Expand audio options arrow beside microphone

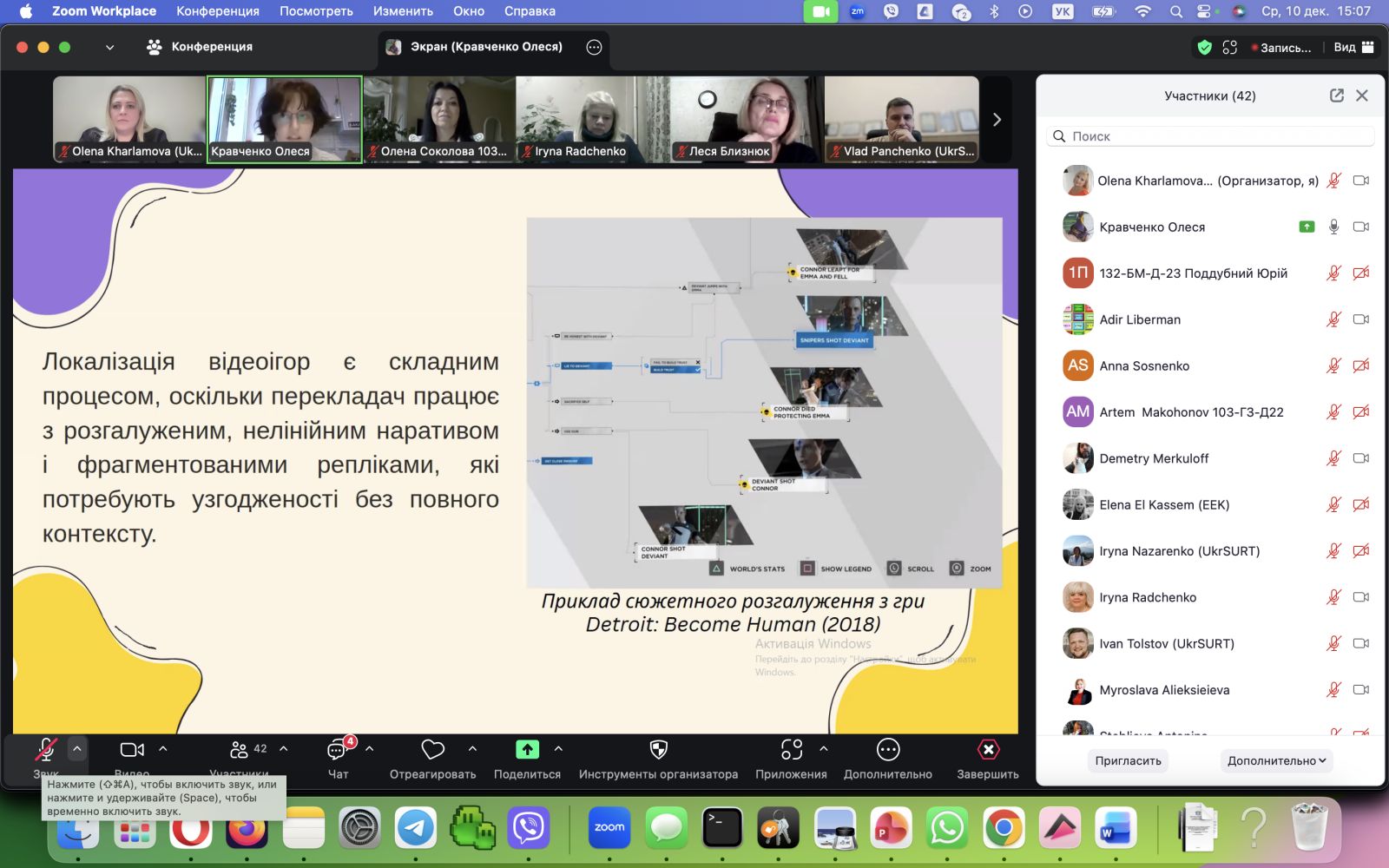[77, 748]
